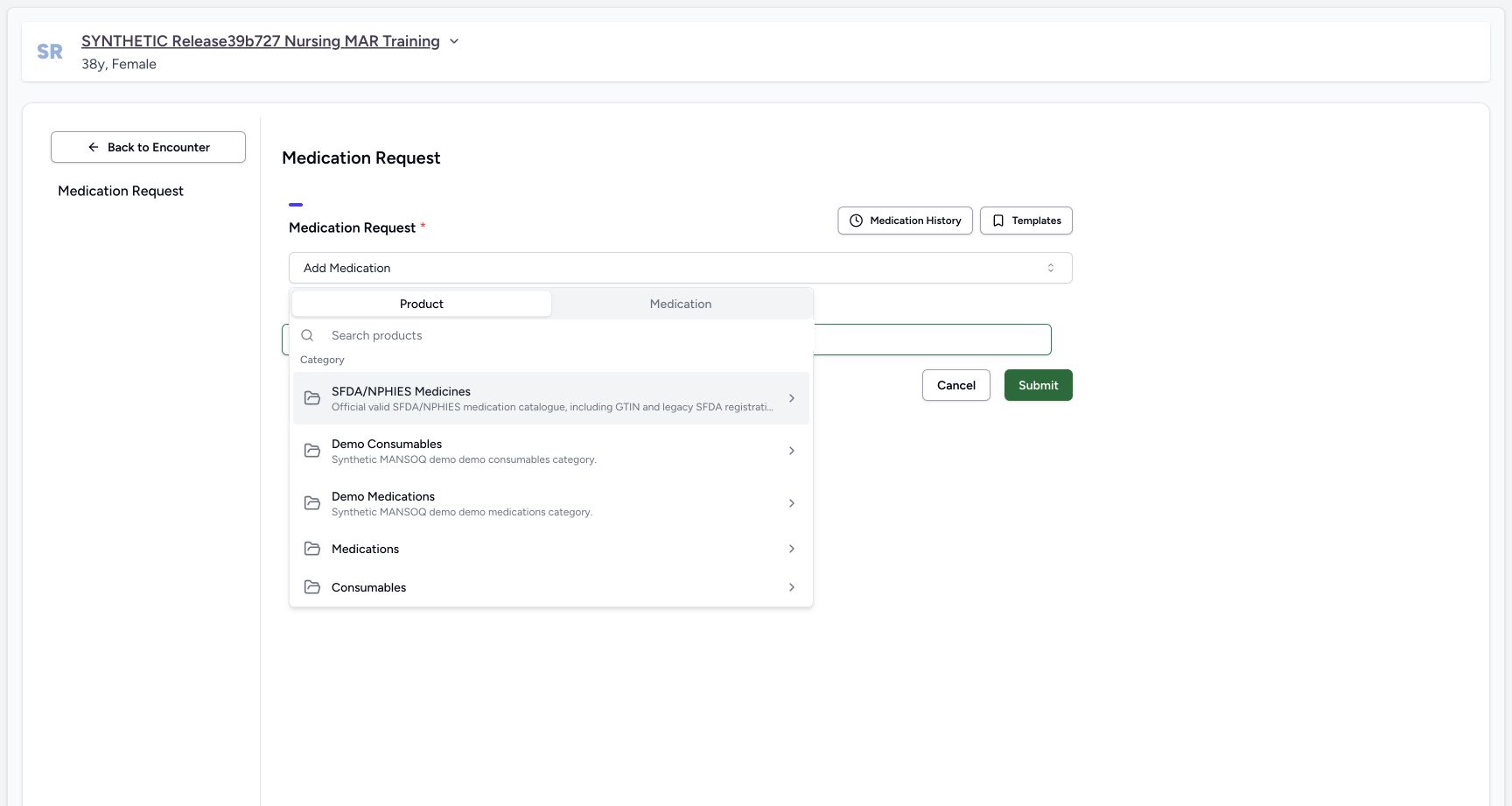Open Templates button

[1025, 221]
